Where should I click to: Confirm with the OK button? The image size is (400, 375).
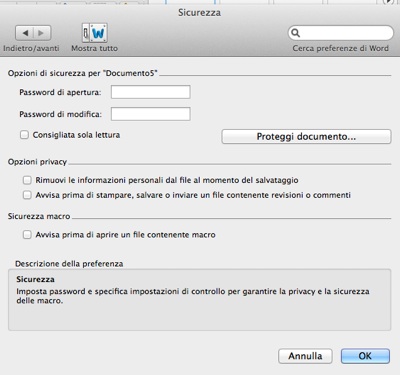365,356
